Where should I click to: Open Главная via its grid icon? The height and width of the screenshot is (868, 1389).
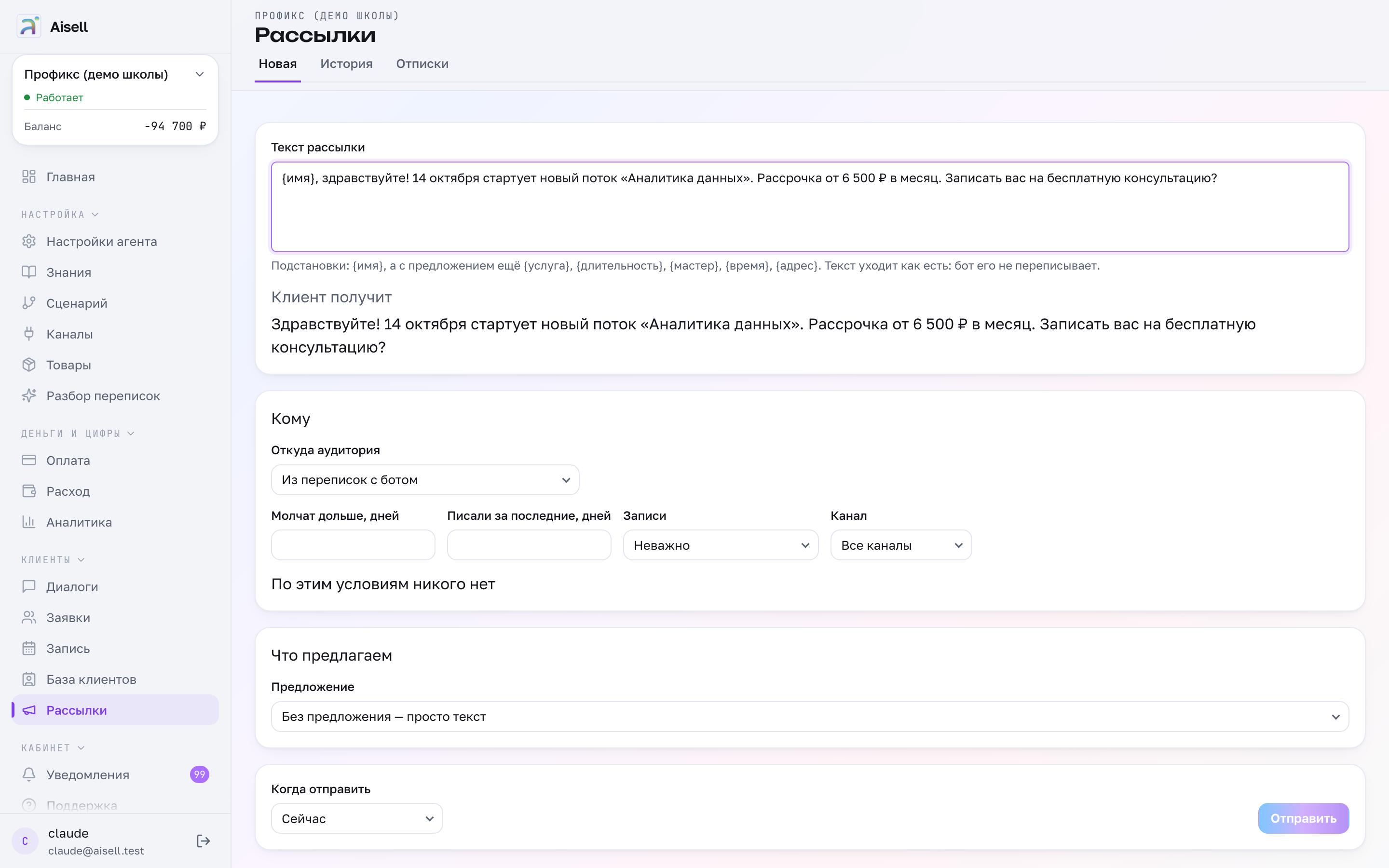pyautogui.click(x=29, y=177)
